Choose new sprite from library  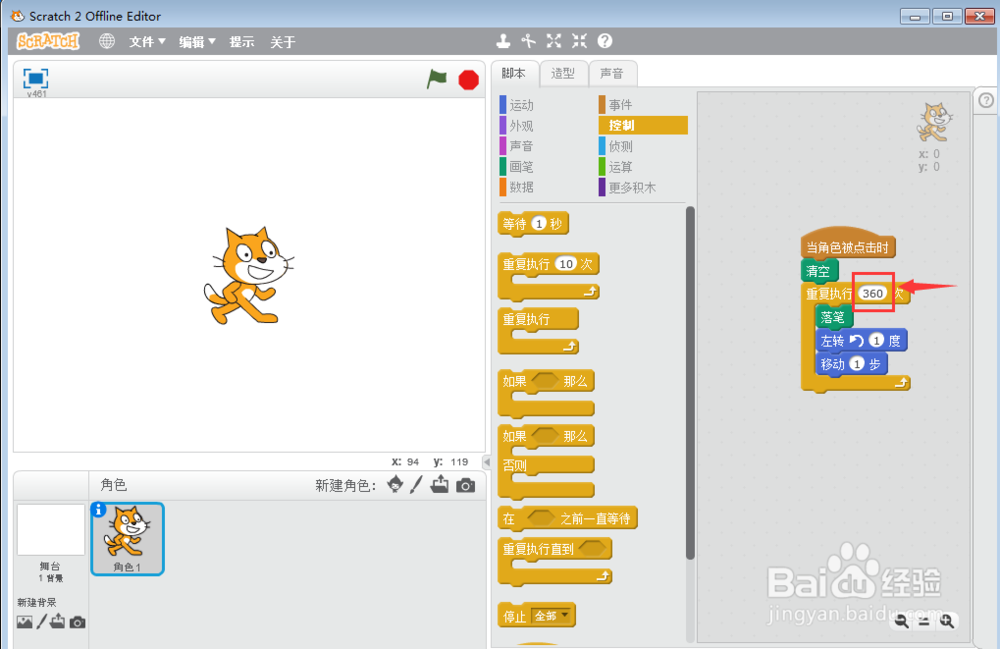[x=395, y=485]
